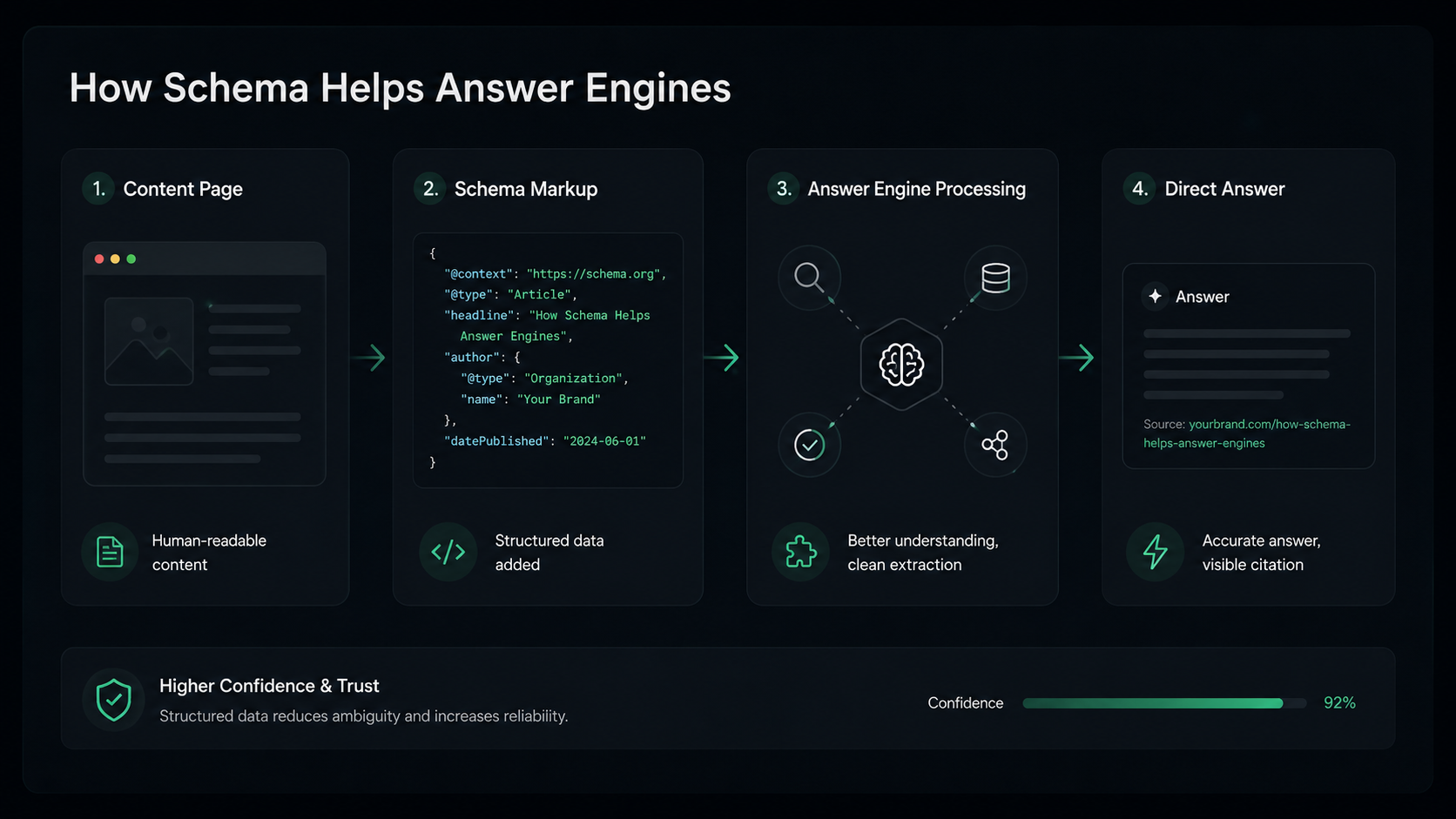Click the step 1 number badge
1456x819 pixels.
click(98, 189)
